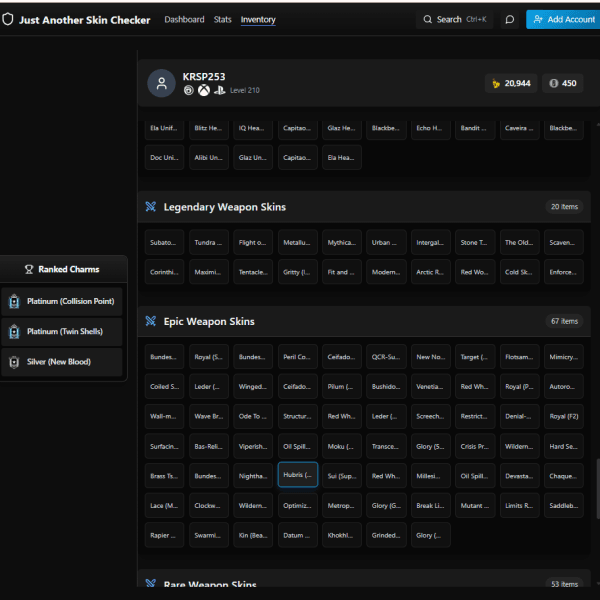Click the renown currency icon beside 20,944

[x=496, y=83]
